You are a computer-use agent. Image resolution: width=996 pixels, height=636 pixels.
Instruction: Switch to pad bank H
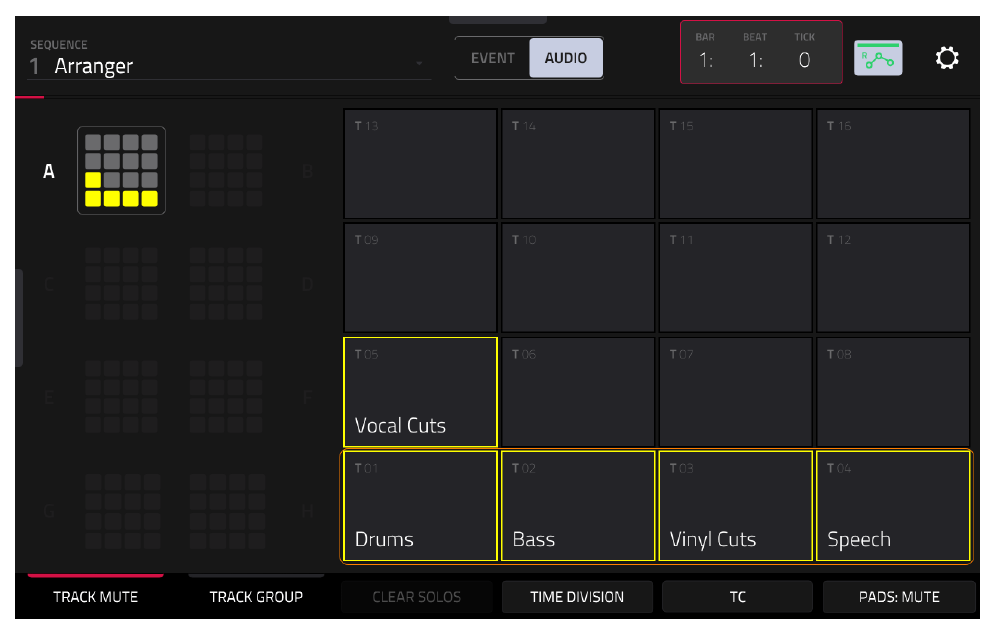click(226, 511)
